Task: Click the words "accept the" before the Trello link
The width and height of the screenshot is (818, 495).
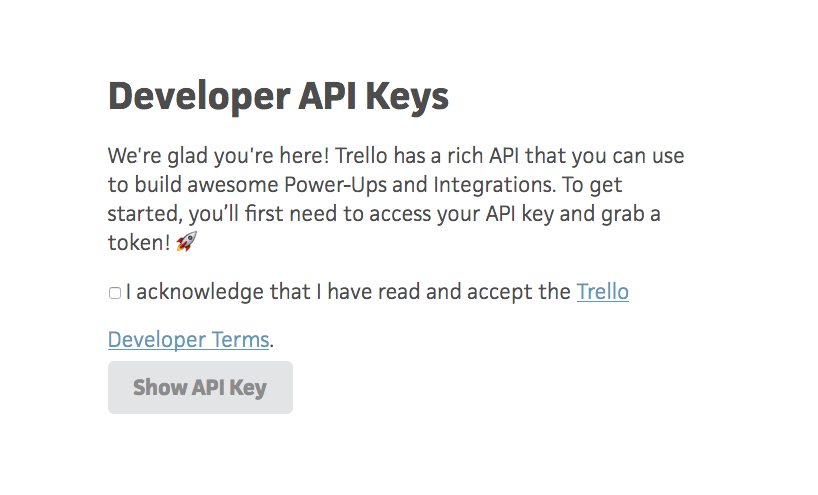Action: tap(519, 292)
